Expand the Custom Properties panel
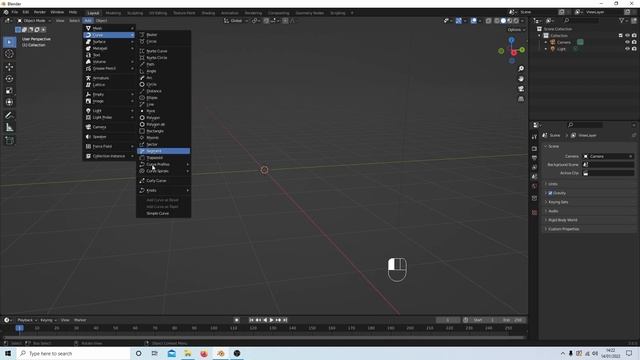Viewport: 640px width, 360px height. pyautogui.click(x=588, y=229)
